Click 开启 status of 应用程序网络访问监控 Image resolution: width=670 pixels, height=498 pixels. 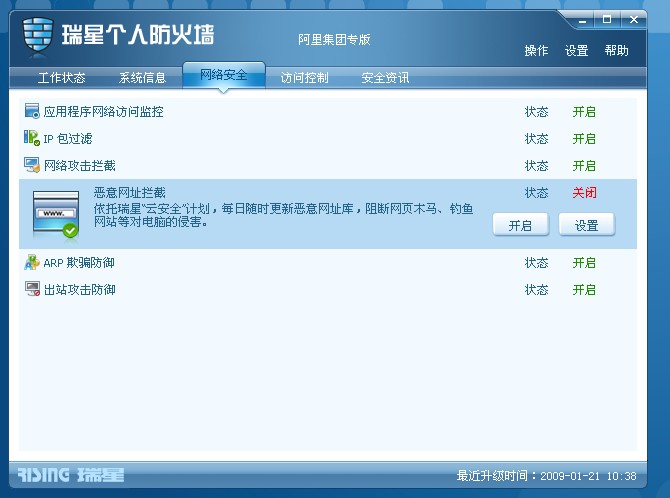[584, 112]
